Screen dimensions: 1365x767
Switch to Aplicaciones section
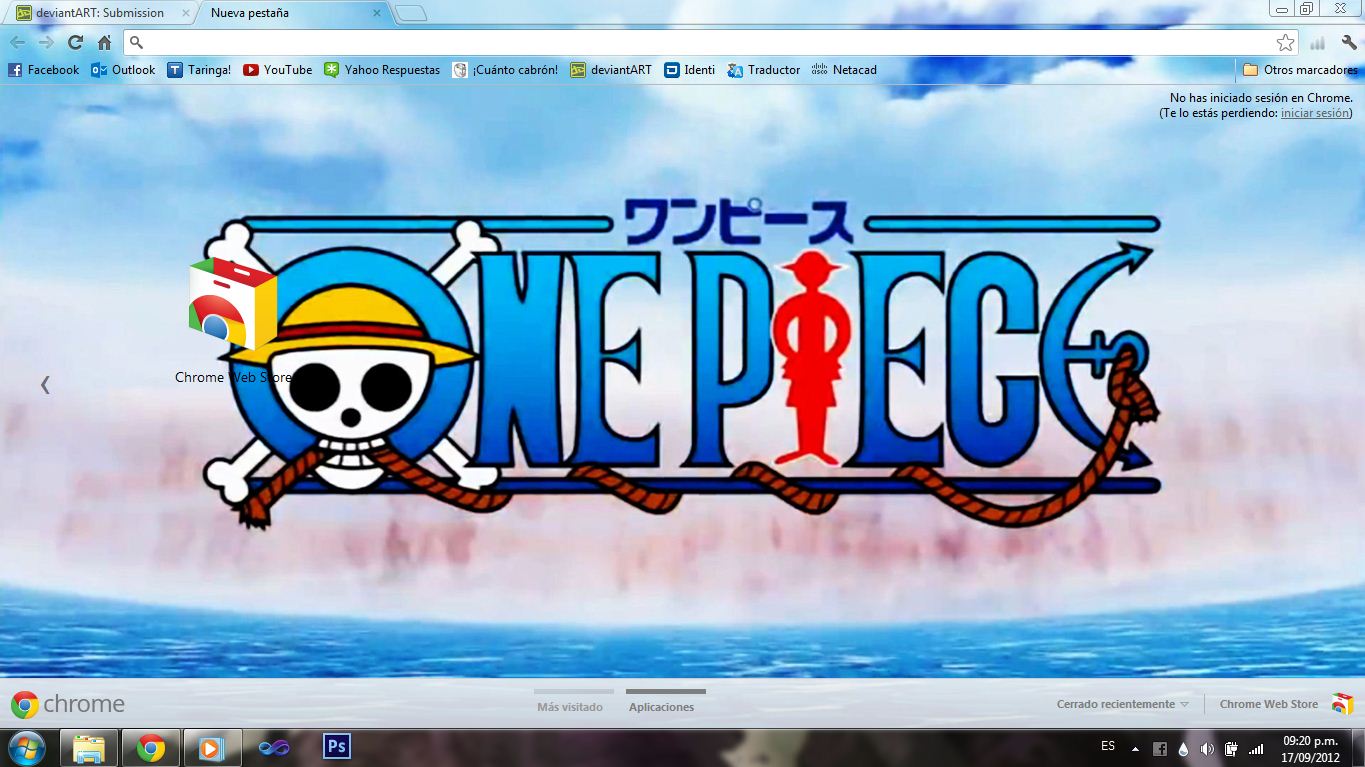point(661,707)
